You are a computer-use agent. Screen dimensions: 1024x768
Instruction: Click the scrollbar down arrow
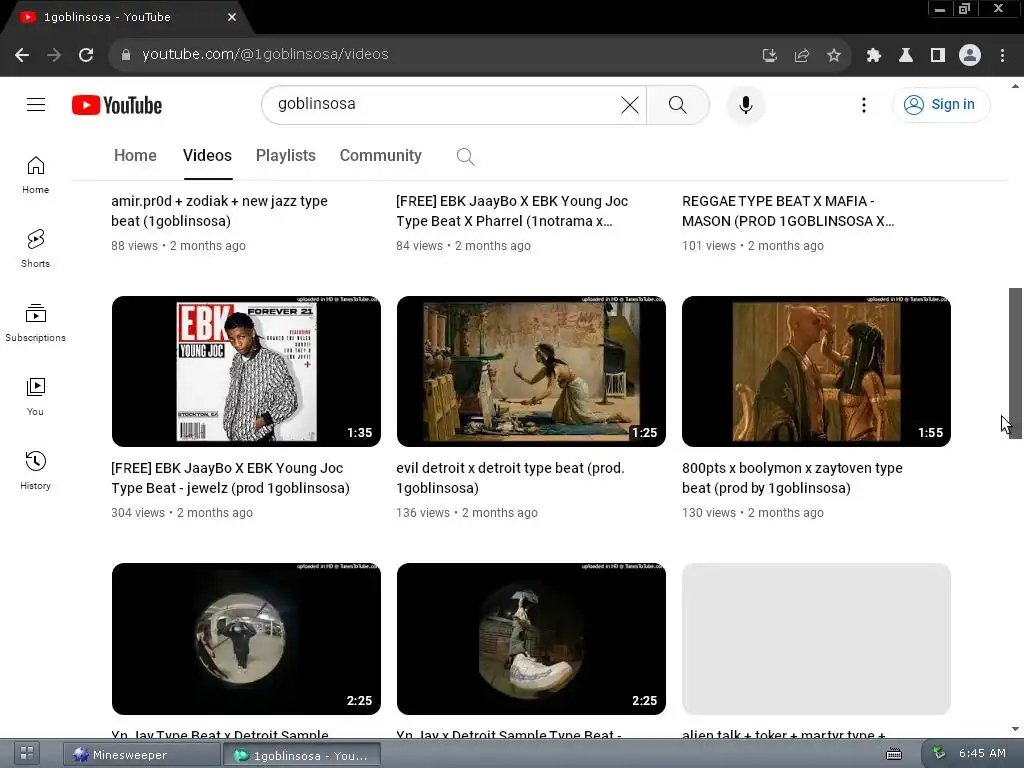click(1015, 729)
